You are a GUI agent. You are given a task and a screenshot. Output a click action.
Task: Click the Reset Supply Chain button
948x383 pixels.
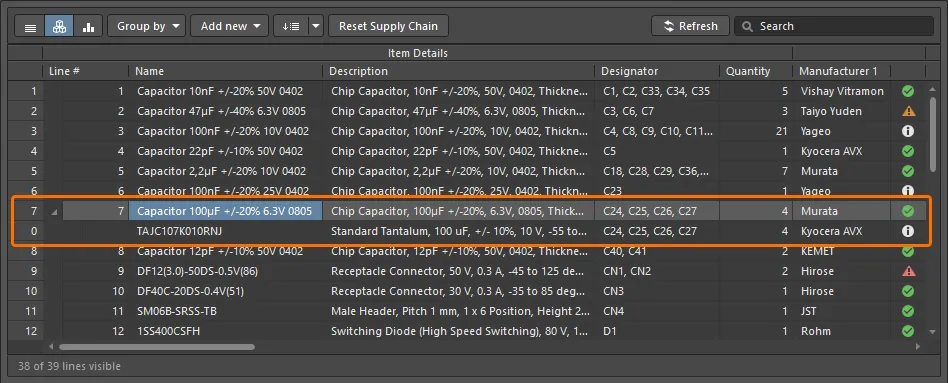[388, 27]
